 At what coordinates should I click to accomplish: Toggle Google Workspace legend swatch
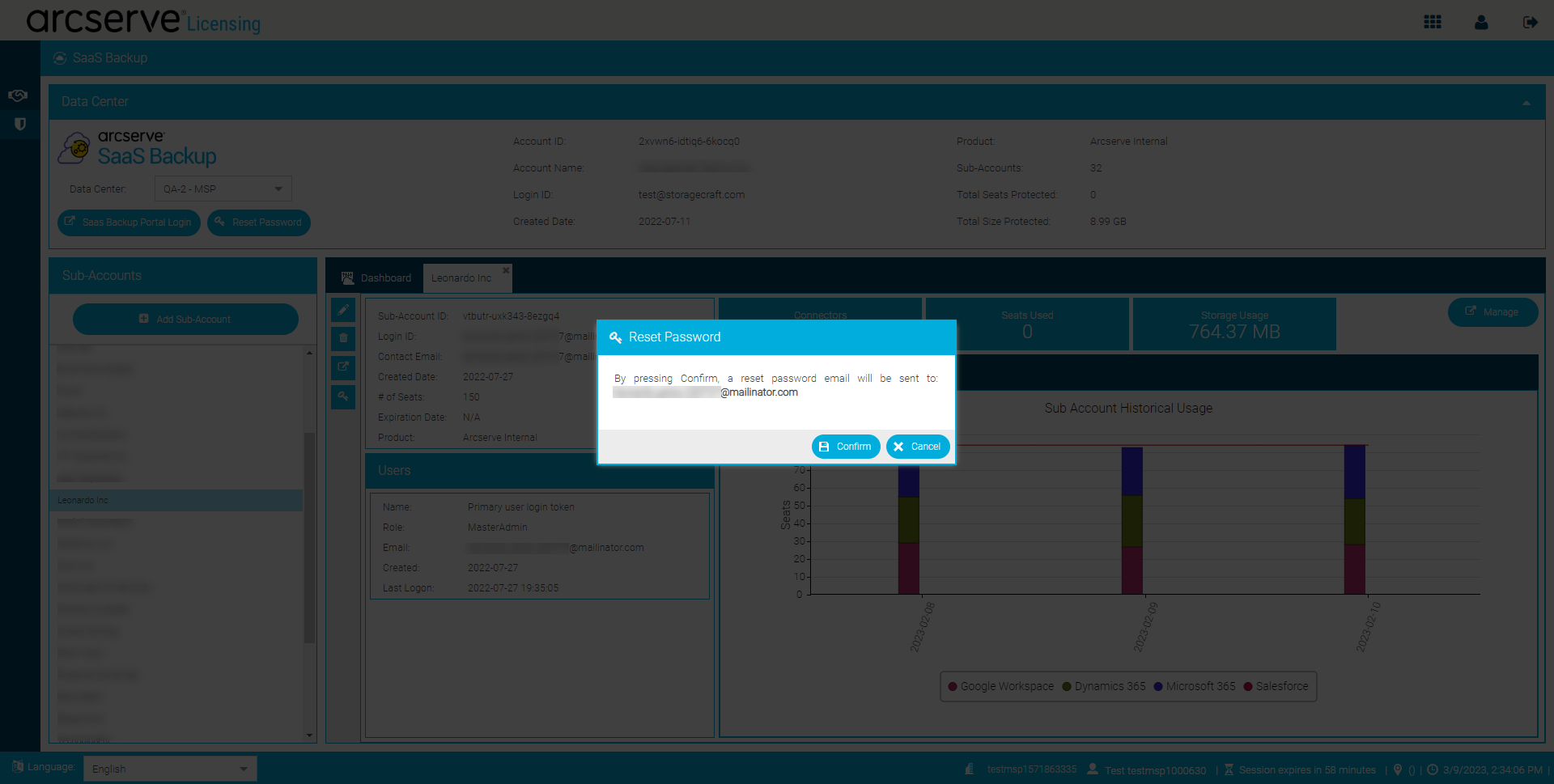953,687
